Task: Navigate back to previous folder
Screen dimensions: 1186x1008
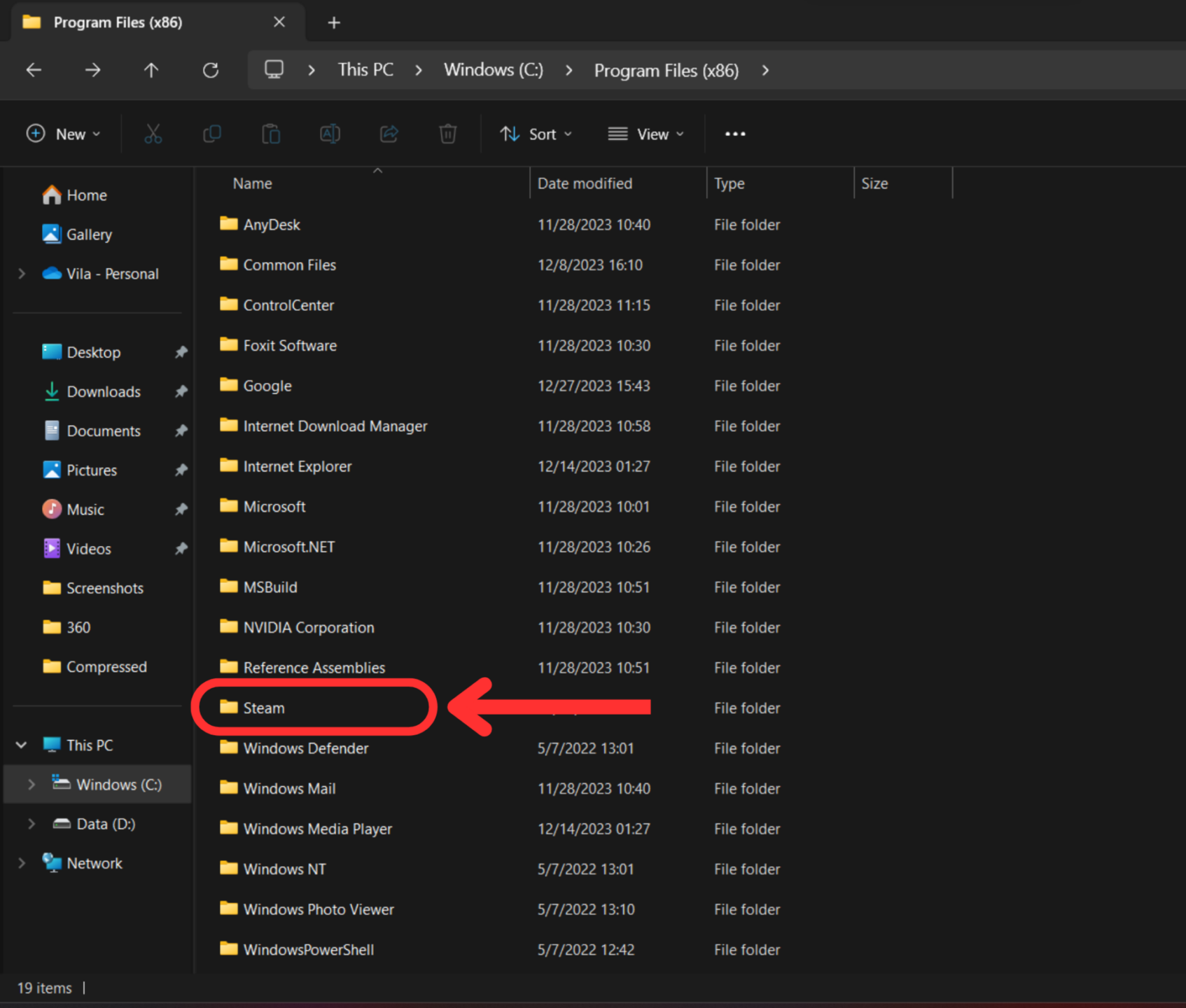Action: point(34,70)
